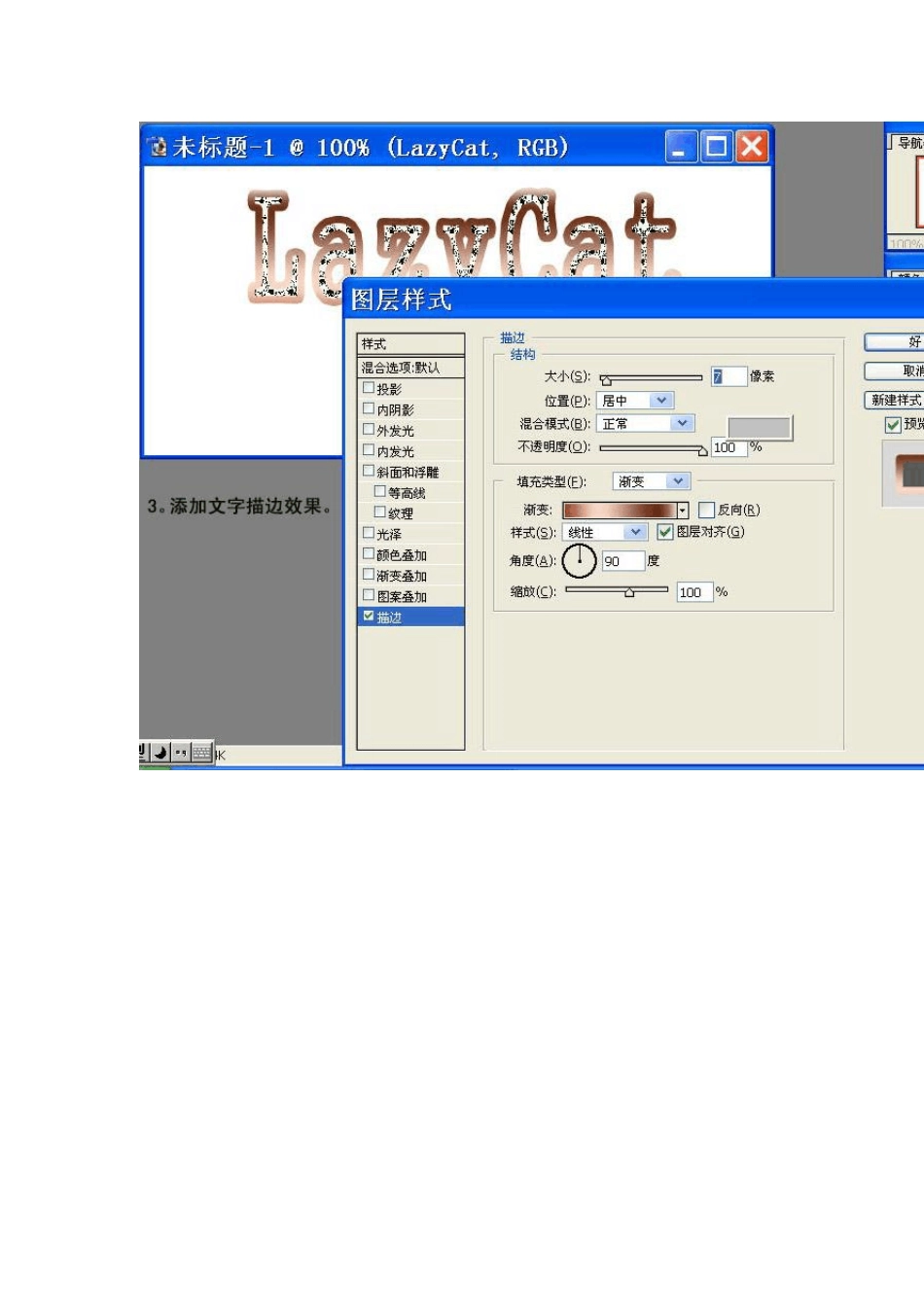This screenshot has height=1307, width=924.
Task: Click the brown gradient swatch bar
Action: (x=620, y=511)
